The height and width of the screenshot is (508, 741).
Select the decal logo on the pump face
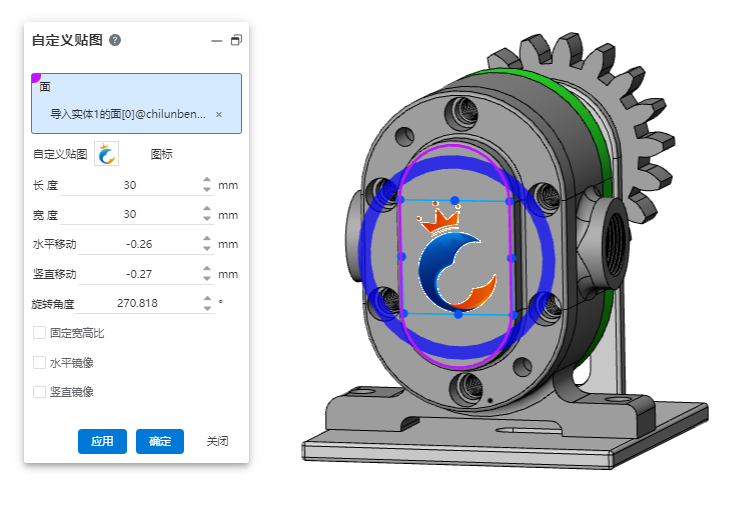point(456,258)
